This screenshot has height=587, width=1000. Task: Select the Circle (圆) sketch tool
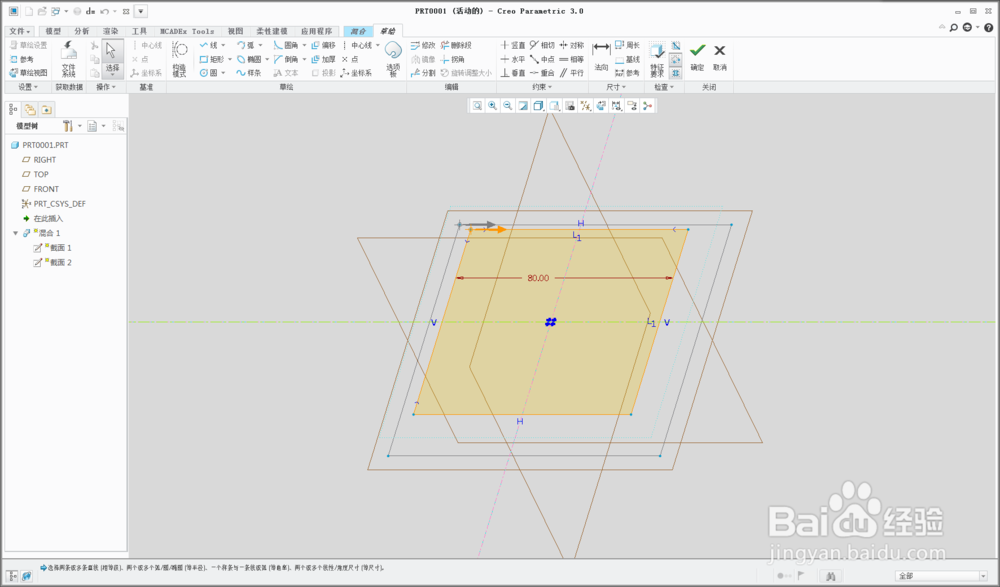(209, 73)
